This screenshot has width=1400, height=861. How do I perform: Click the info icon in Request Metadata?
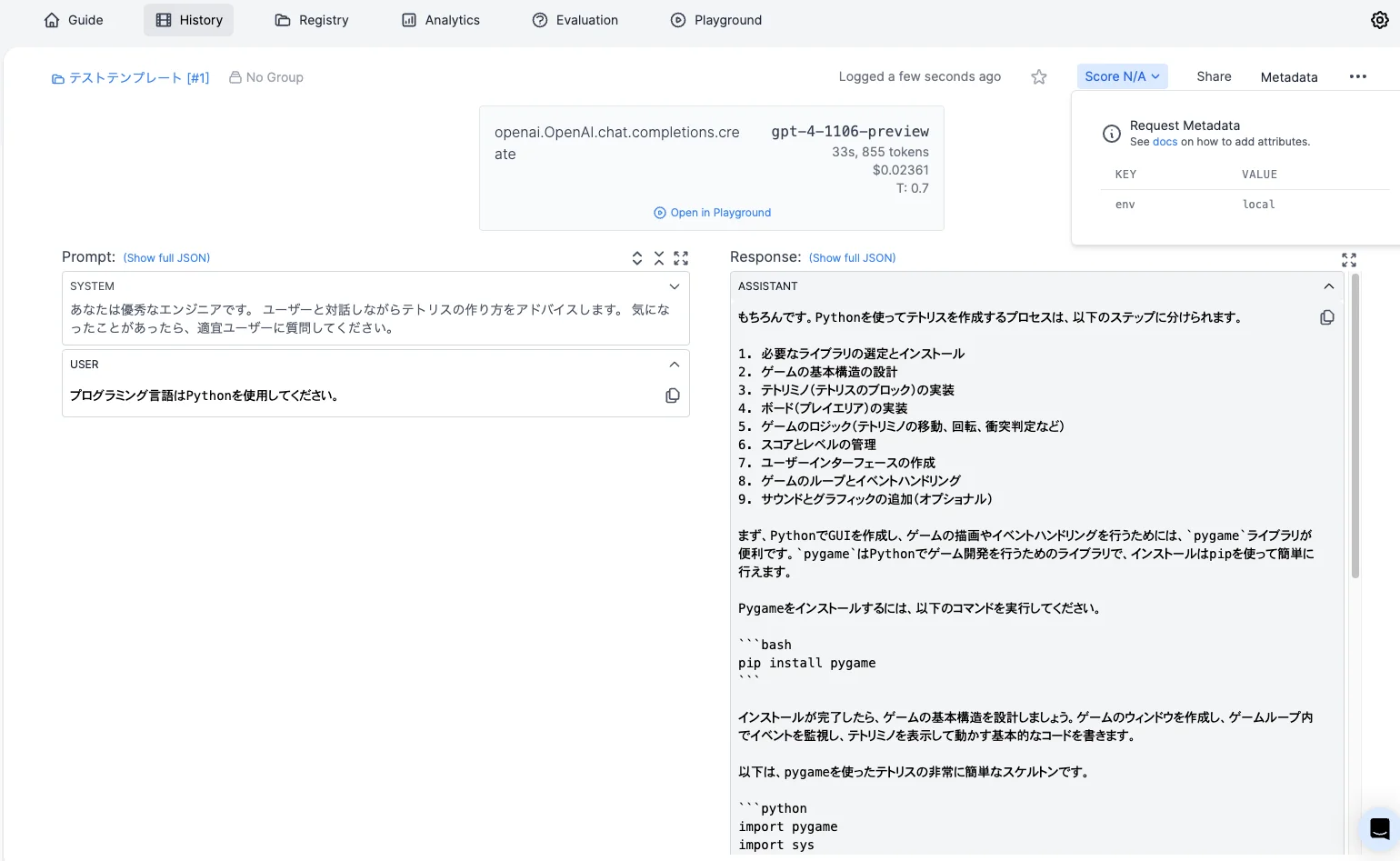[x=1112, y=134]
